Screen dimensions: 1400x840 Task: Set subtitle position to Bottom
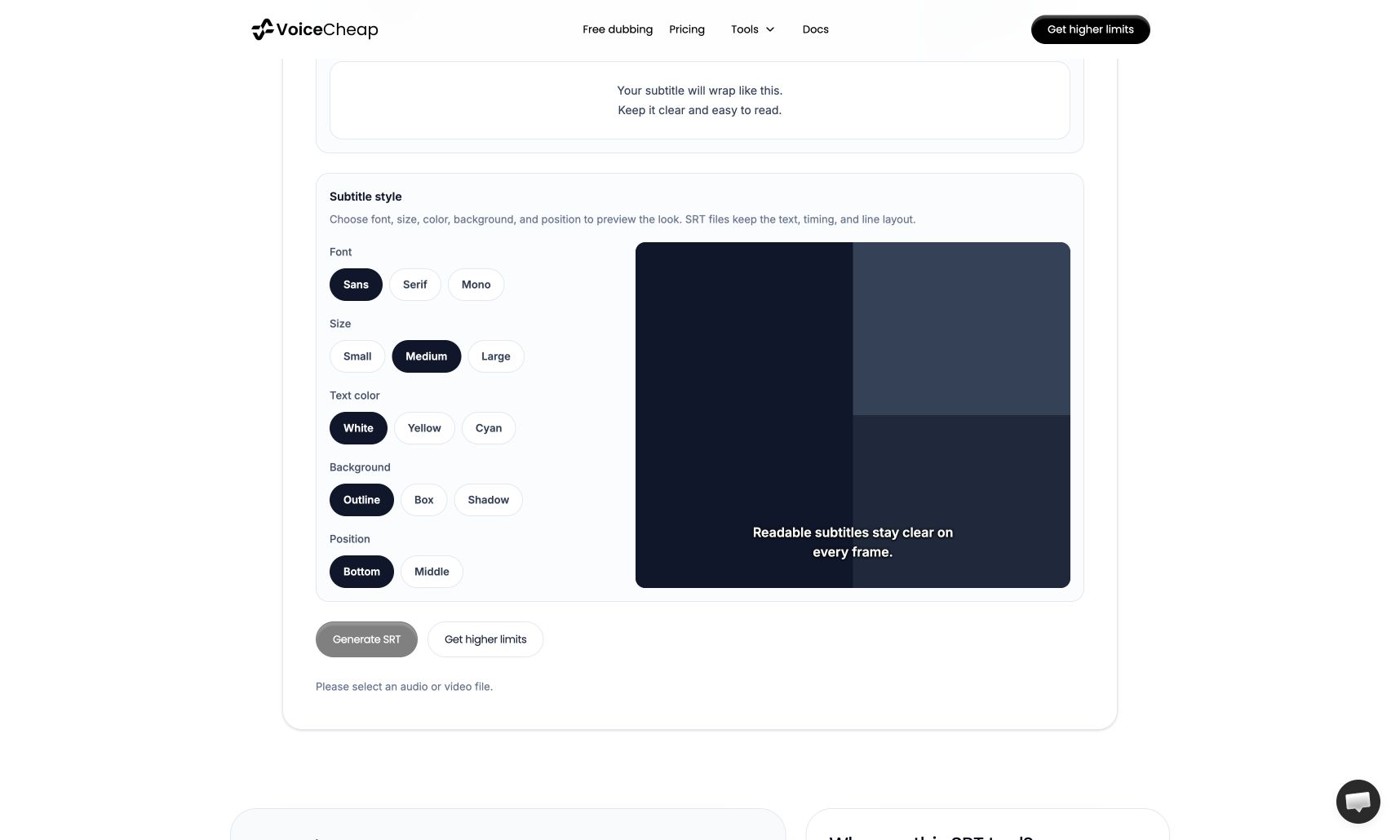(361, 572)
